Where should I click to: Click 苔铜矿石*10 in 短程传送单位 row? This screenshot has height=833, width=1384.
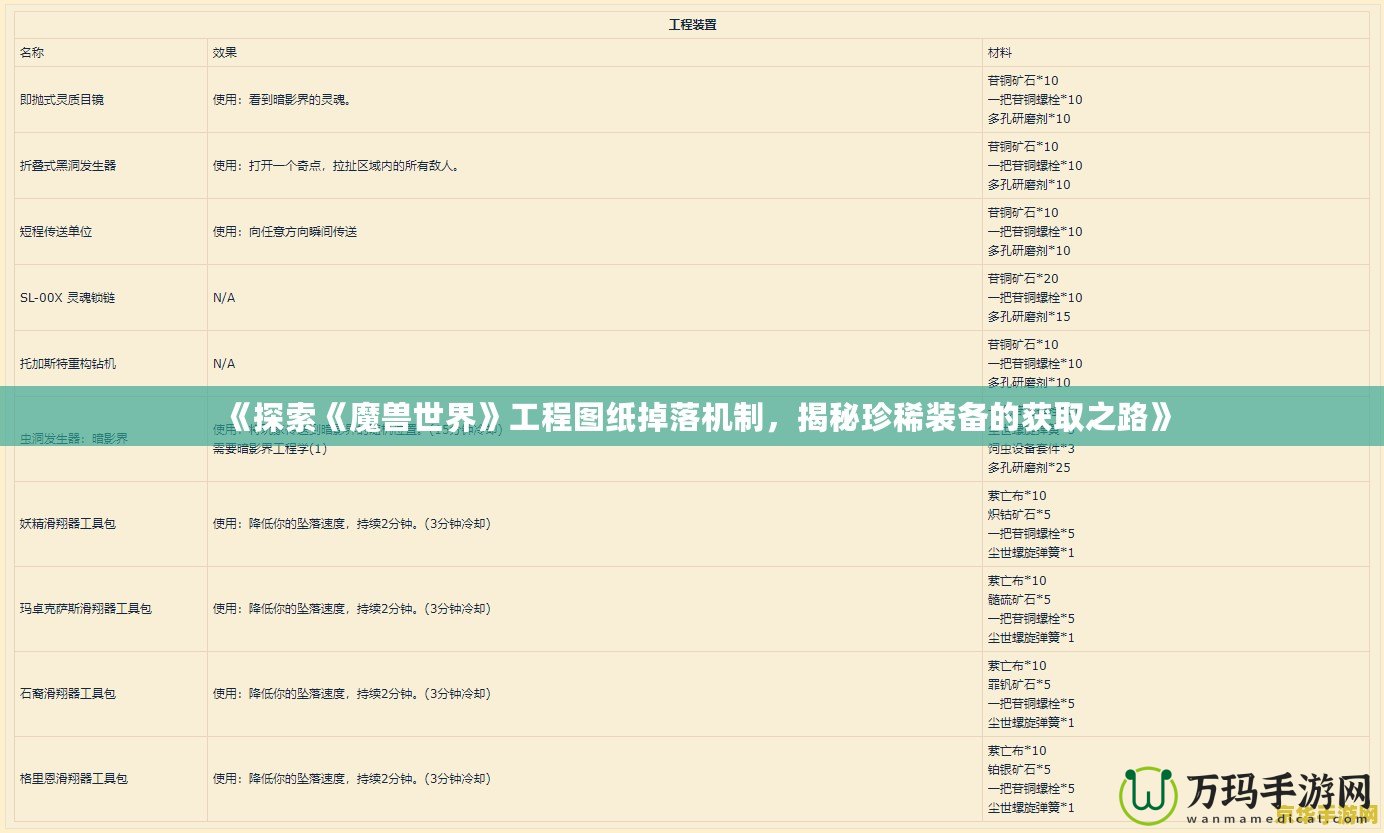(x=1023, y=213)
